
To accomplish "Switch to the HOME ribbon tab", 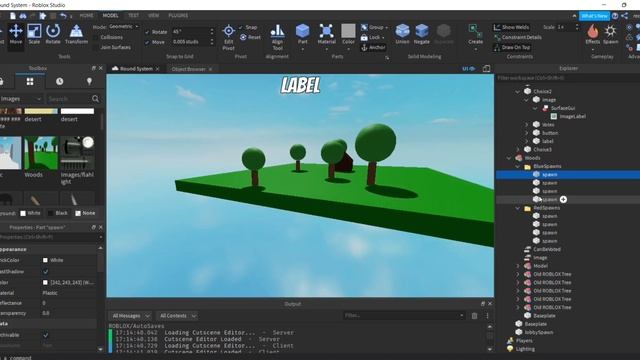I will (x=86, y=16).
